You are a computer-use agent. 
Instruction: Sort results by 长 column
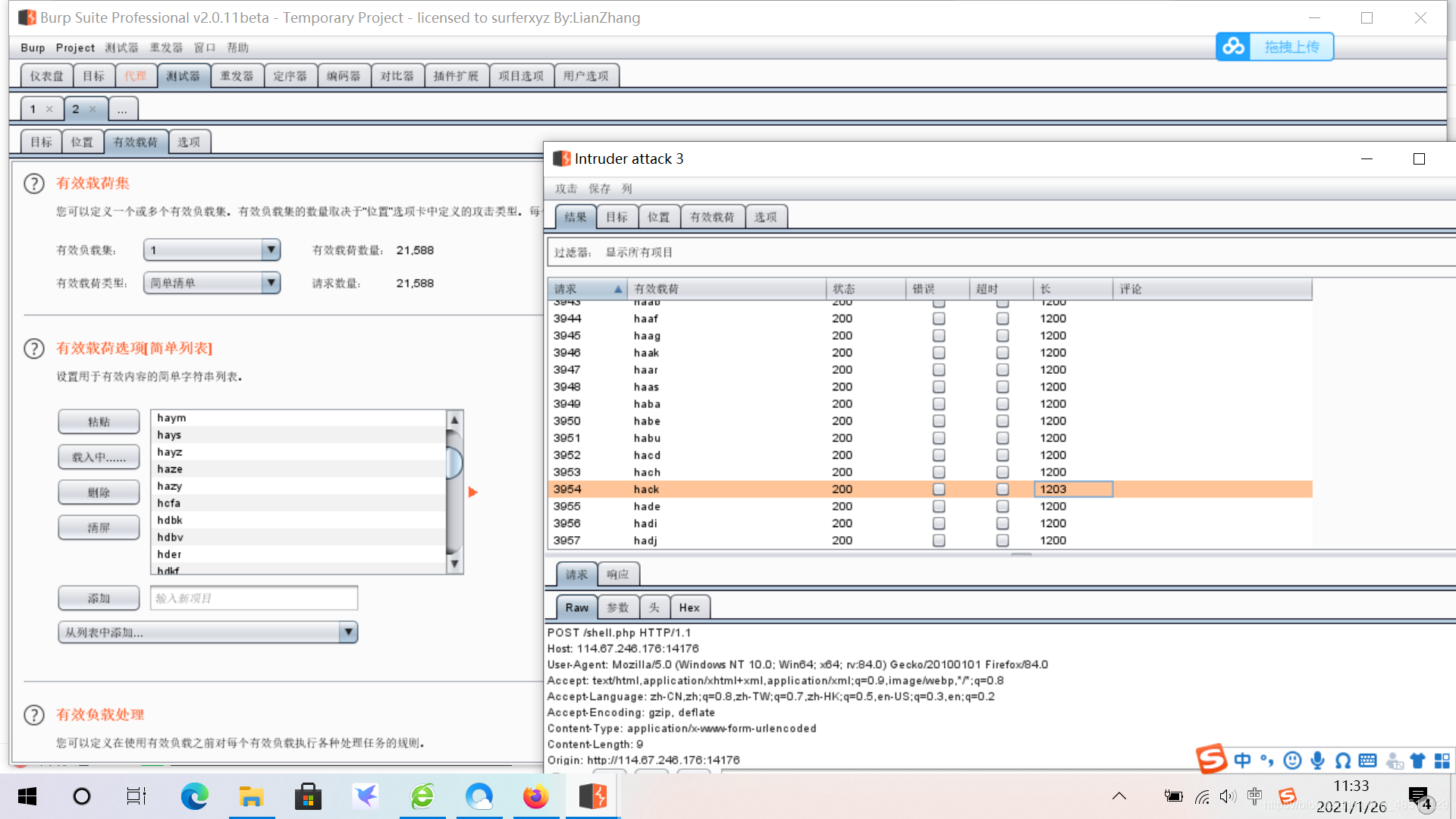[x=1073, y=289]
